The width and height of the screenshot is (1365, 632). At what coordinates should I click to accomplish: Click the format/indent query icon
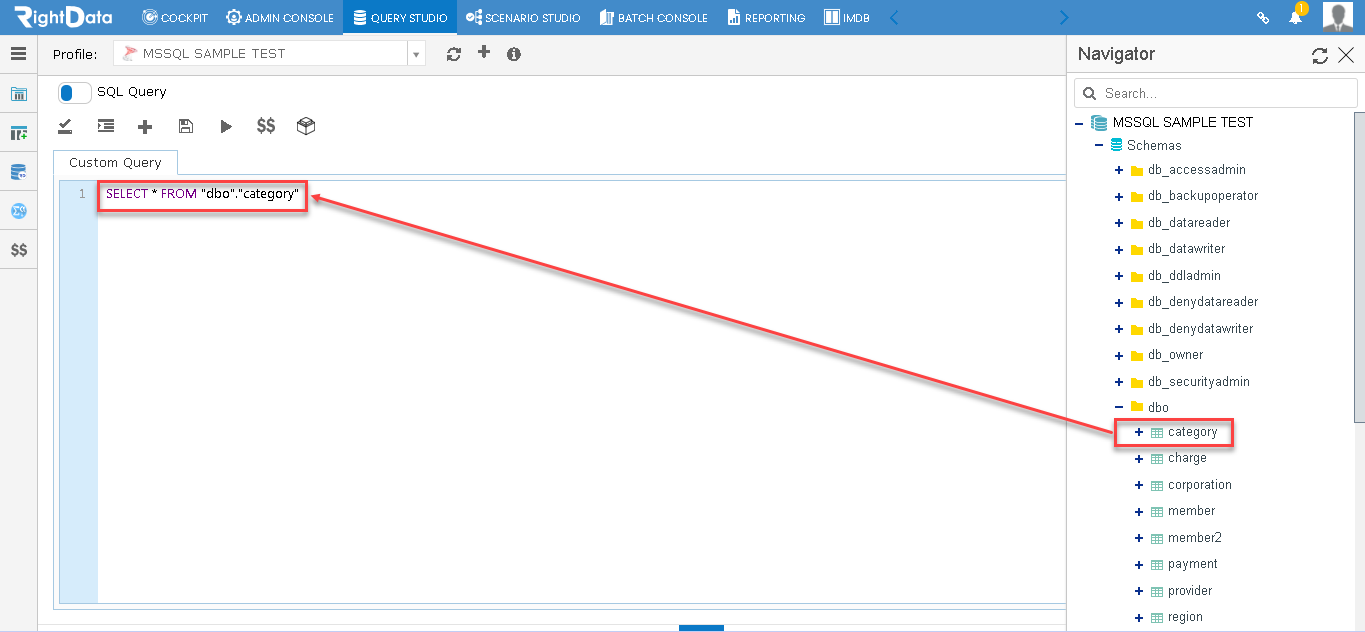[105, 126]
